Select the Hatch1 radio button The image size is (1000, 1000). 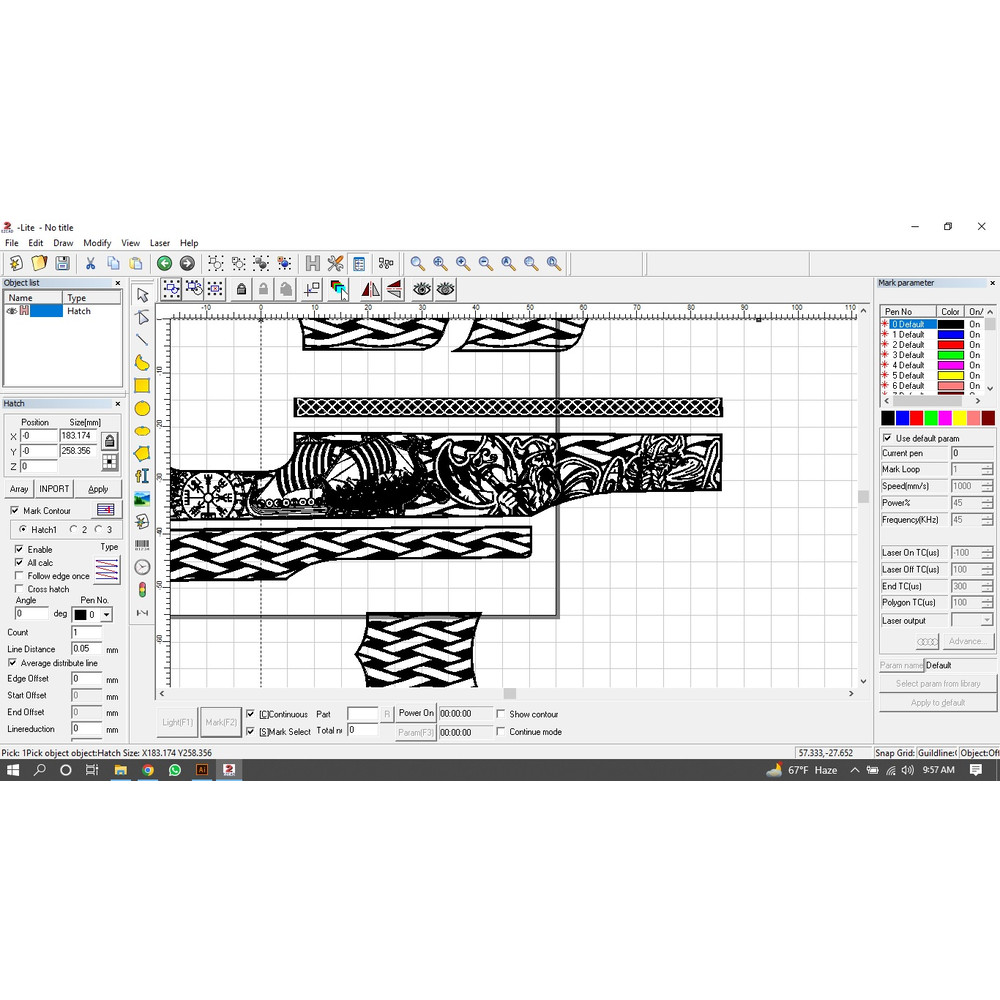click(x=24, y=530)
